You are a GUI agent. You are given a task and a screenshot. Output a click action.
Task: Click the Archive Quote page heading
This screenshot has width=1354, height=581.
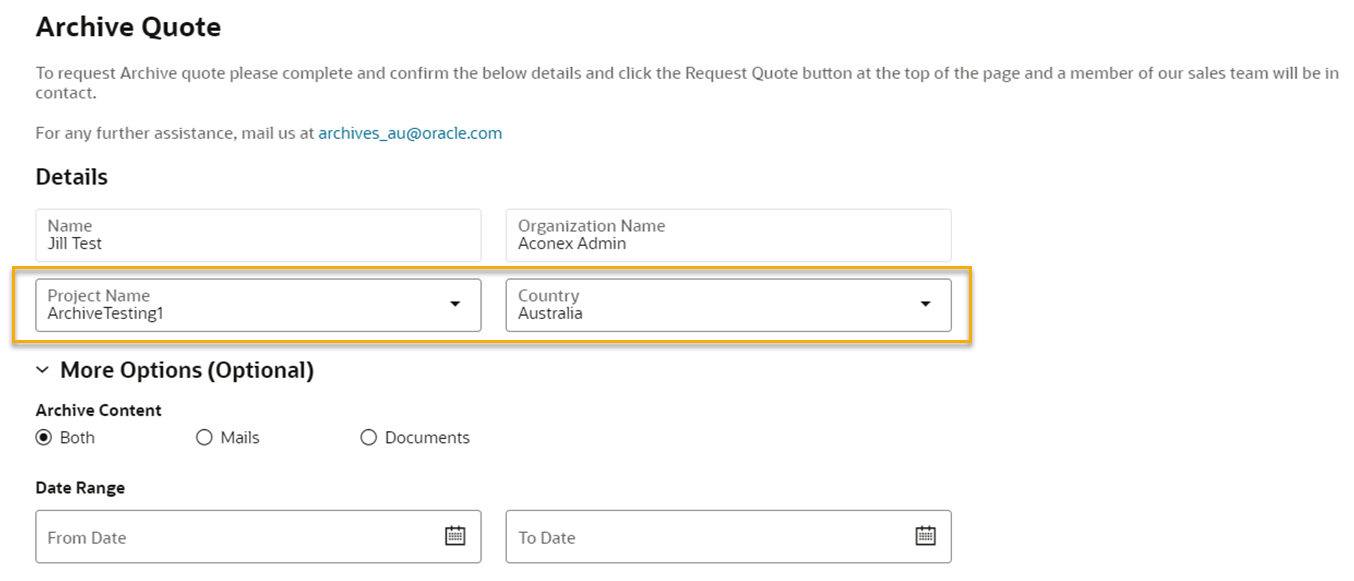128,27
